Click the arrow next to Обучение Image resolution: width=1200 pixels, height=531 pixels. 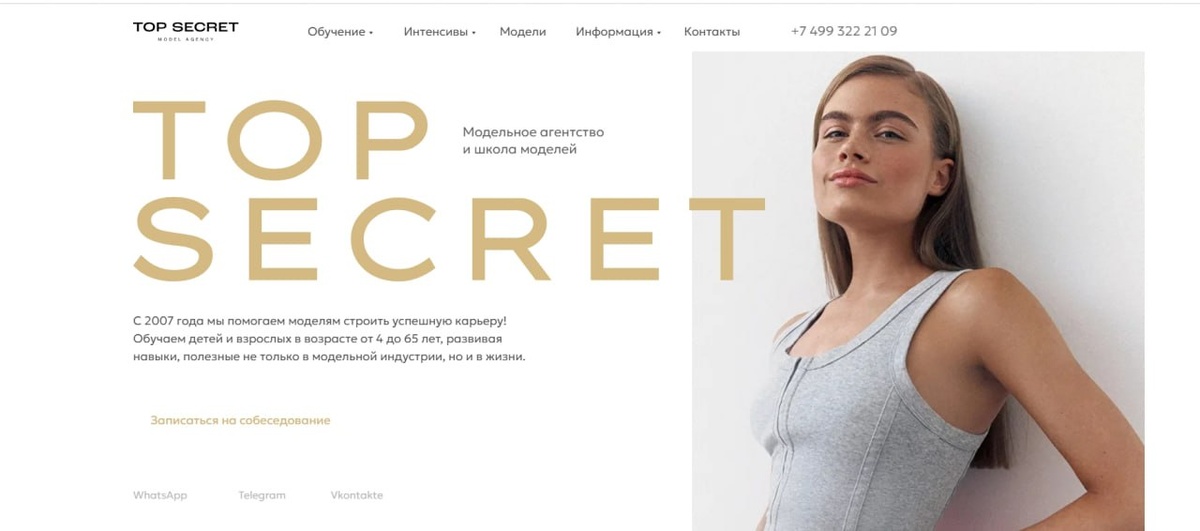(371, 33)
